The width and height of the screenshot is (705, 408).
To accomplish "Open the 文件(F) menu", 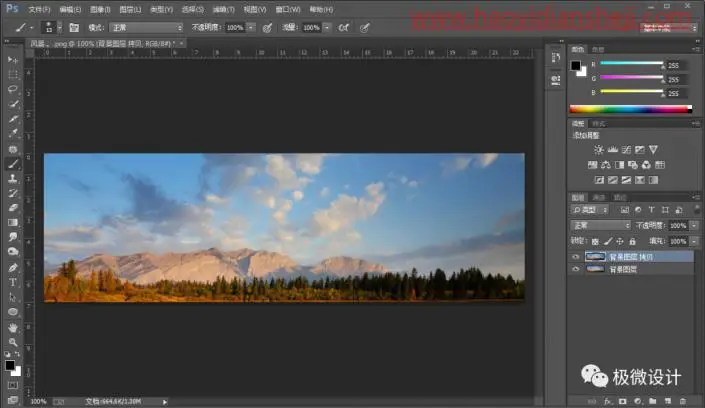I will coord(39,9).
